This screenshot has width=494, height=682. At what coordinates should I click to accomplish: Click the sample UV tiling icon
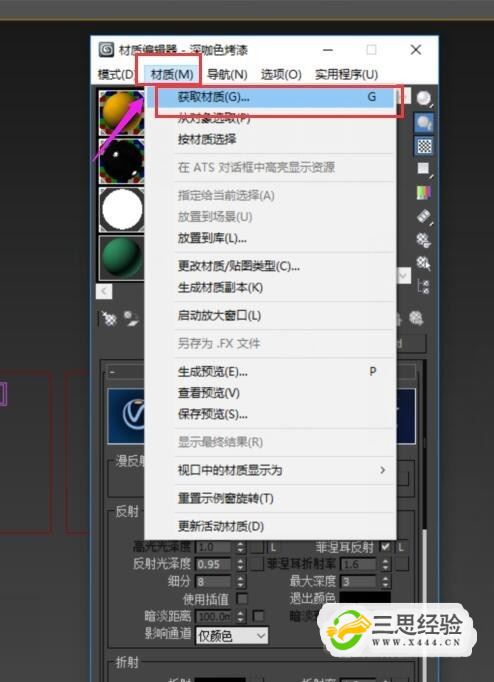(424, 169)
